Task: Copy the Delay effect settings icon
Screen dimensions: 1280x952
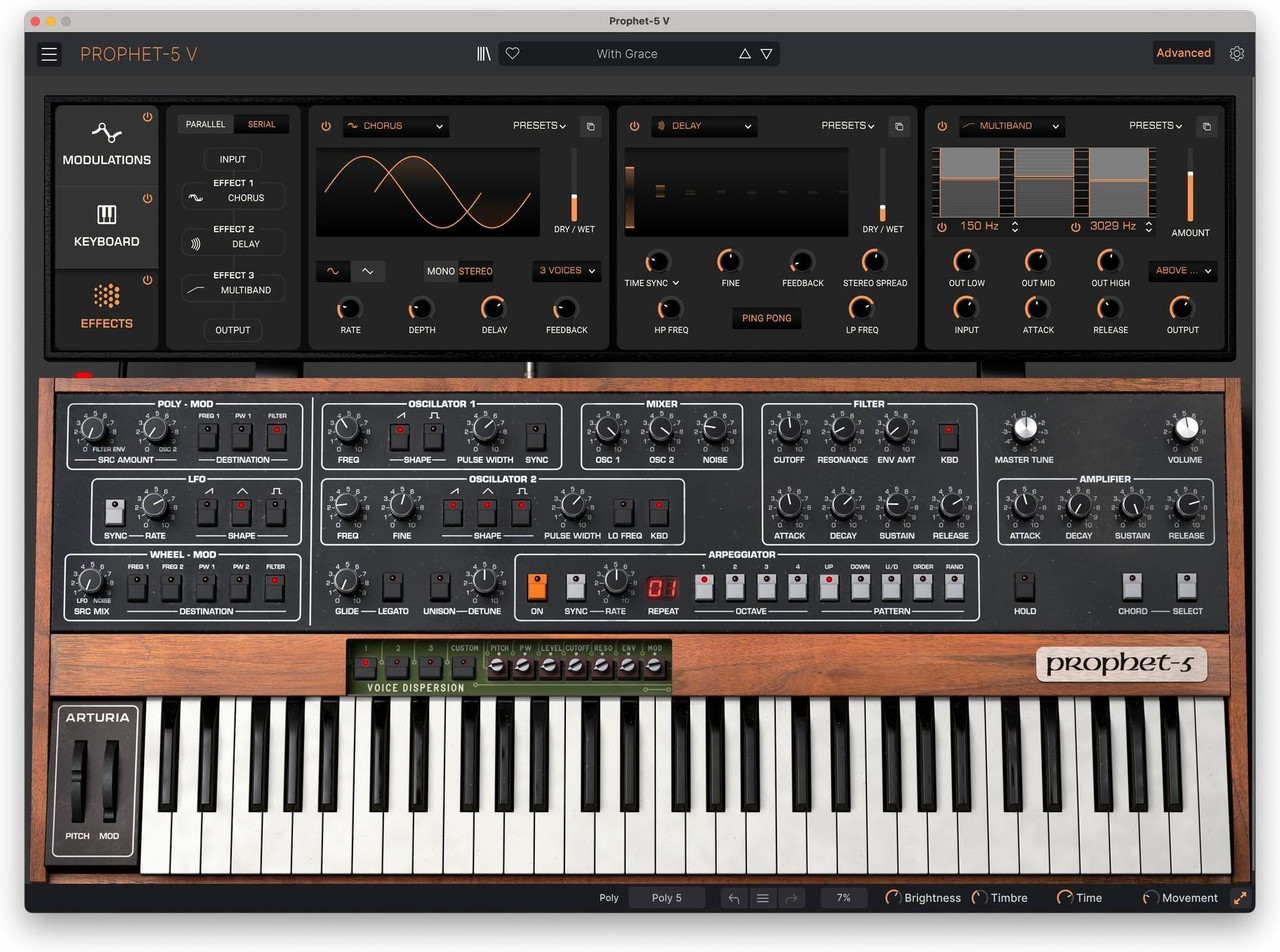Action: (898, 127)
